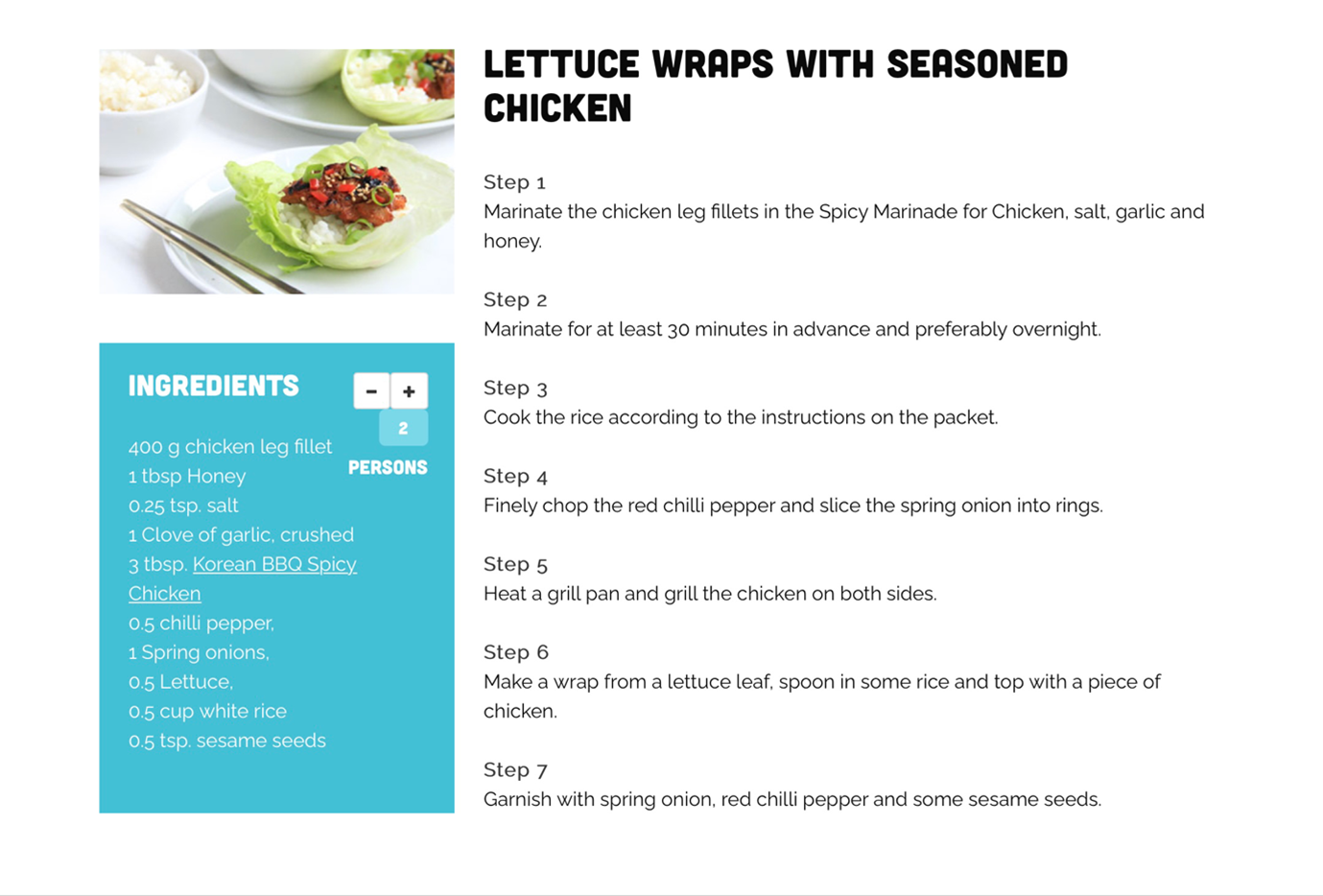The image size is (1323, 896).
Task: Click the 1 tbsp Honey ingredient
Action: 187,476
